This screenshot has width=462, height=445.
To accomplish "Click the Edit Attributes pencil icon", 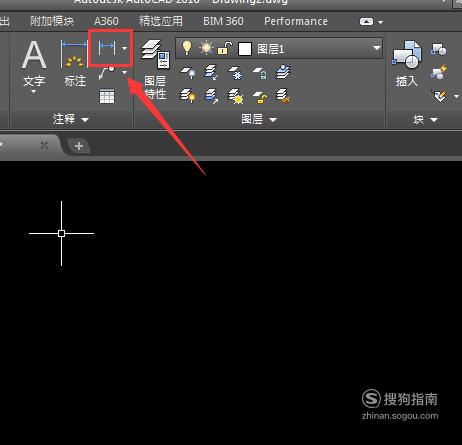I will [x=440, y=96].
